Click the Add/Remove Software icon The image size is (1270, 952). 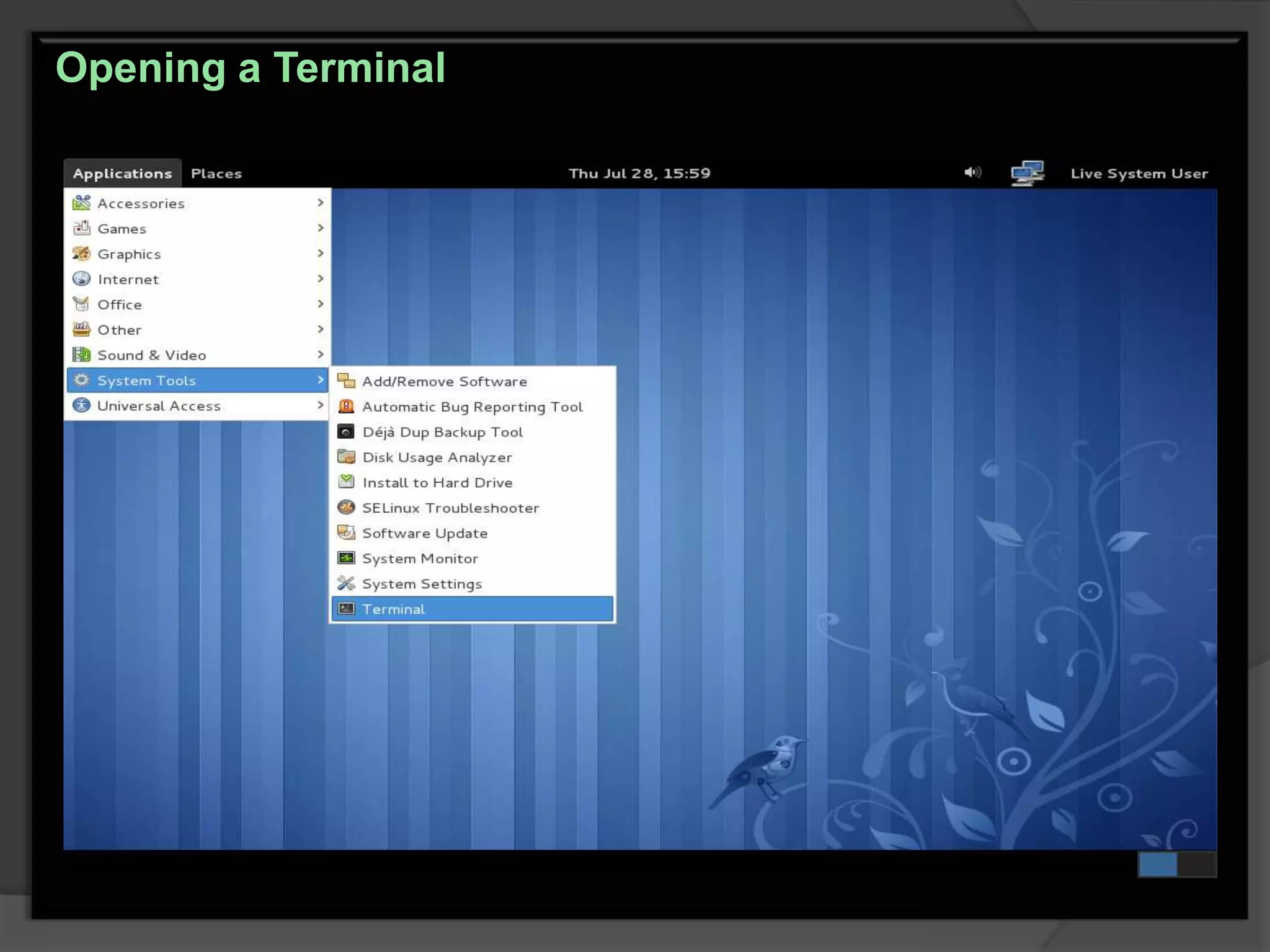click(x=346, y=381)
